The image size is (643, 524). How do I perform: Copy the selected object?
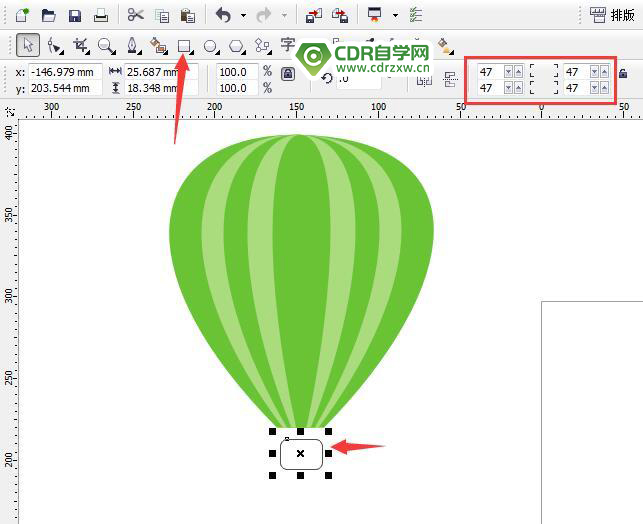[162, 16]
